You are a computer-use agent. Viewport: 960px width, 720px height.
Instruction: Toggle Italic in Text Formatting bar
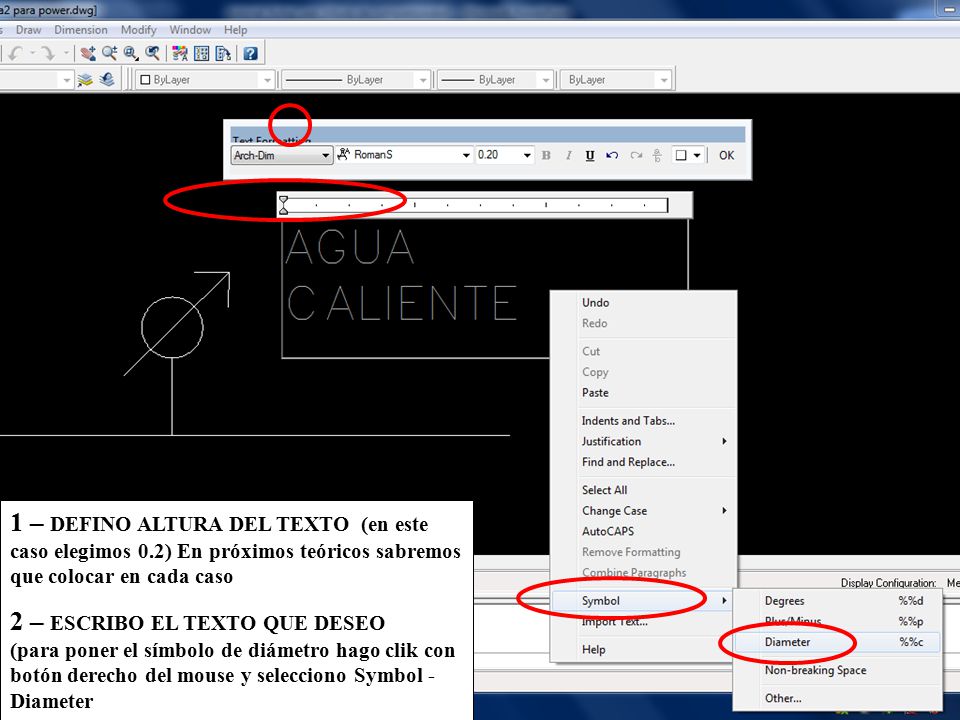568,155
